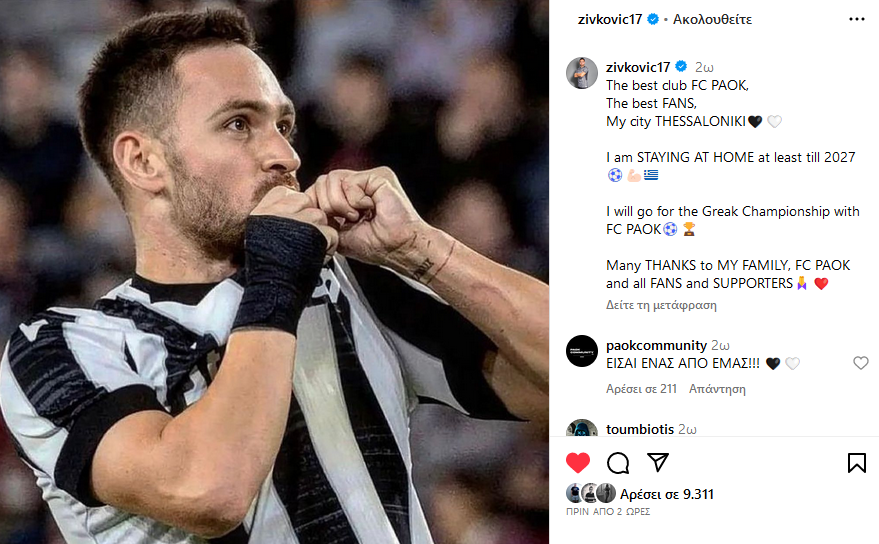Screen dimensions: 879x544
Task: Open the paokcommunity username link
Action: click(x=656, y=345)
